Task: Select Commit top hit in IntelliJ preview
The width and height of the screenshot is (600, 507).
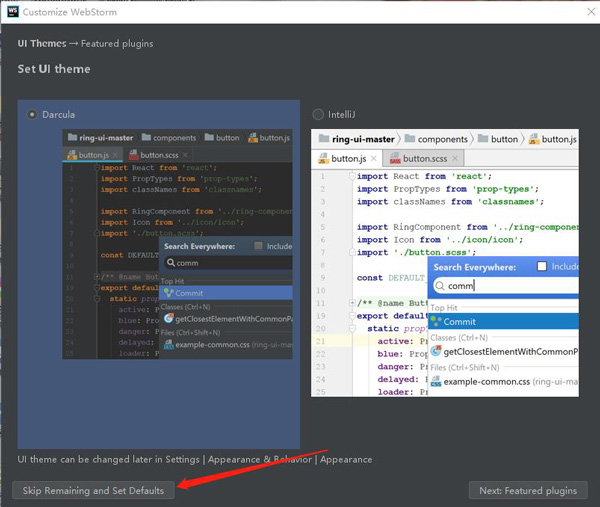Action: (504, 321)
